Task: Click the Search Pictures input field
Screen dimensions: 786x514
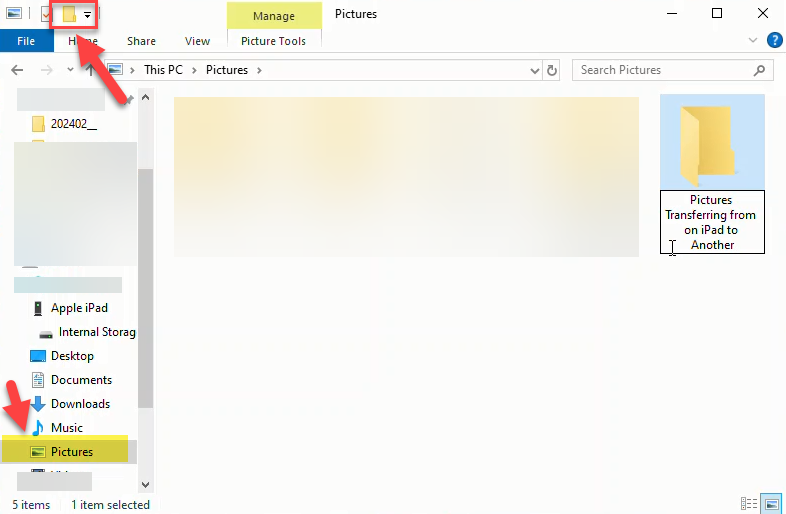Action: [x=660, y=70]
